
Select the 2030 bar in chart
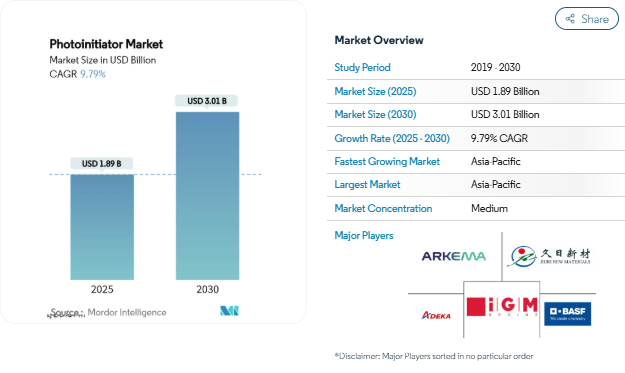208,196
